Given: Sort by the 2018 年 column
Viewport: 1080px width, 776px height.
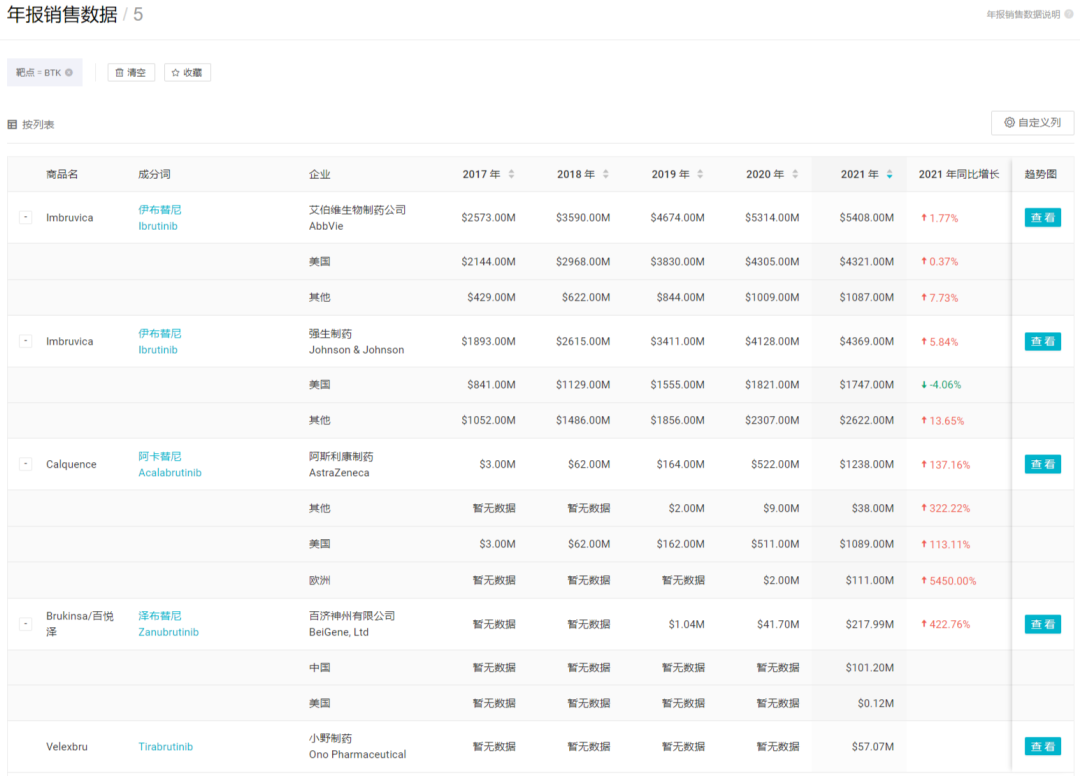Looking at the screenshot, I should point(605,174).
